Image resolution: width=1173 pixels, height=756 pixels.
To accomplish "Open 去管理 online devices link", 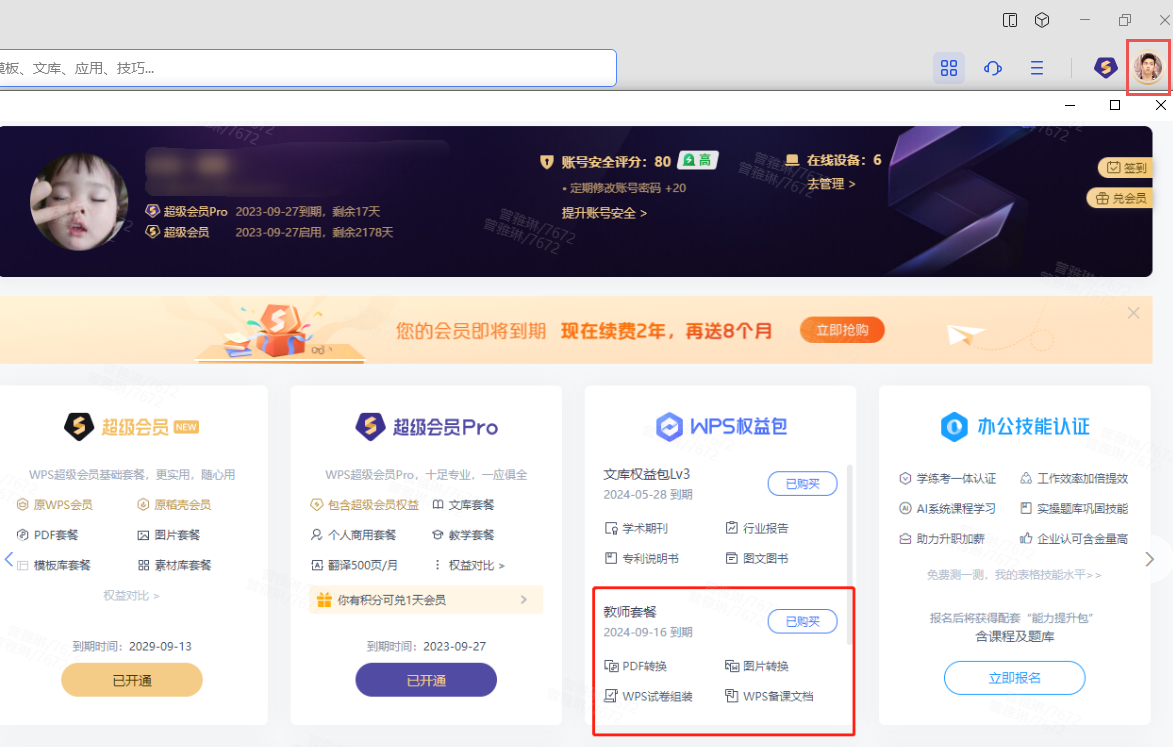I will 831,184.
